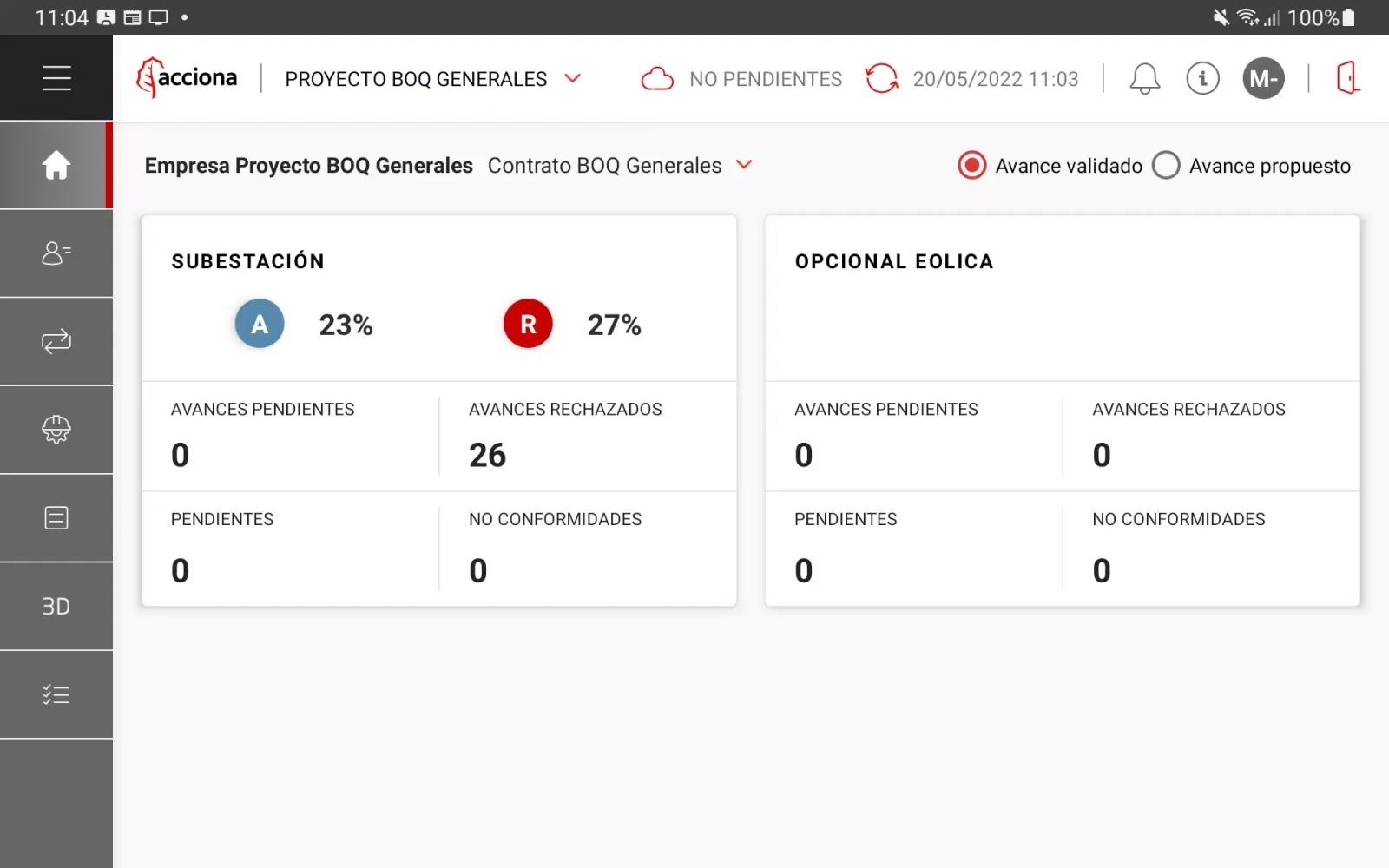Image resolution: width=1389 pixels, height=868 pixels.
Task: Open the checklist sidebar icon
Action: 56,694
